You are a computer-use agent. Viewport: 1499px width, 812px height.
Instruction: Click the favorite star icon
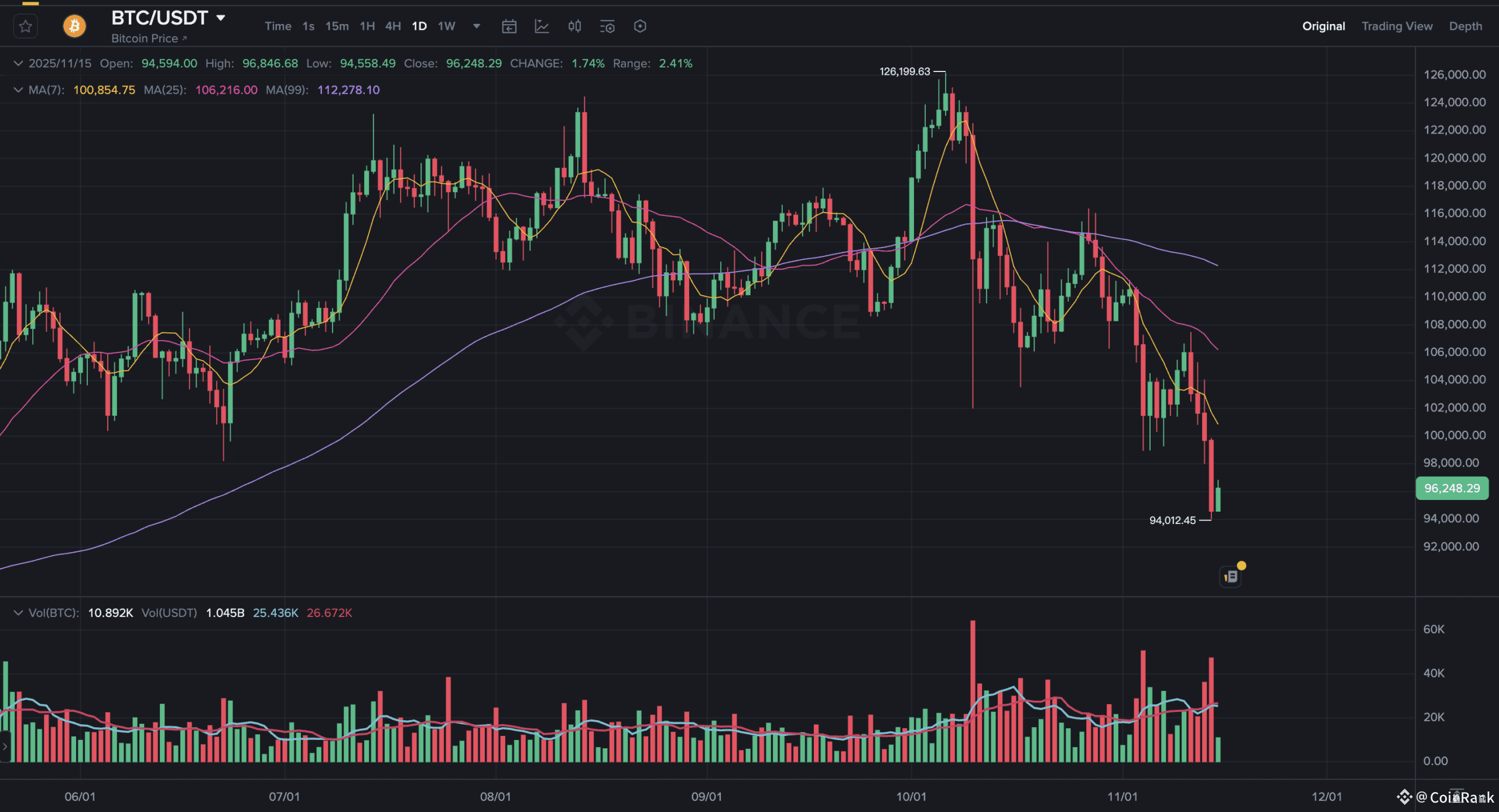pyautogui.click(x=25, y=26)
